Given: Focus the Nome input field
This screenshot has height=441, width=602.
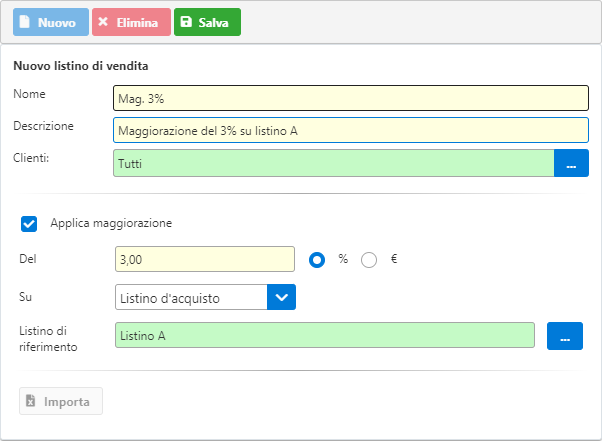Looking at the screenshot, I should [x=351, y=98].
